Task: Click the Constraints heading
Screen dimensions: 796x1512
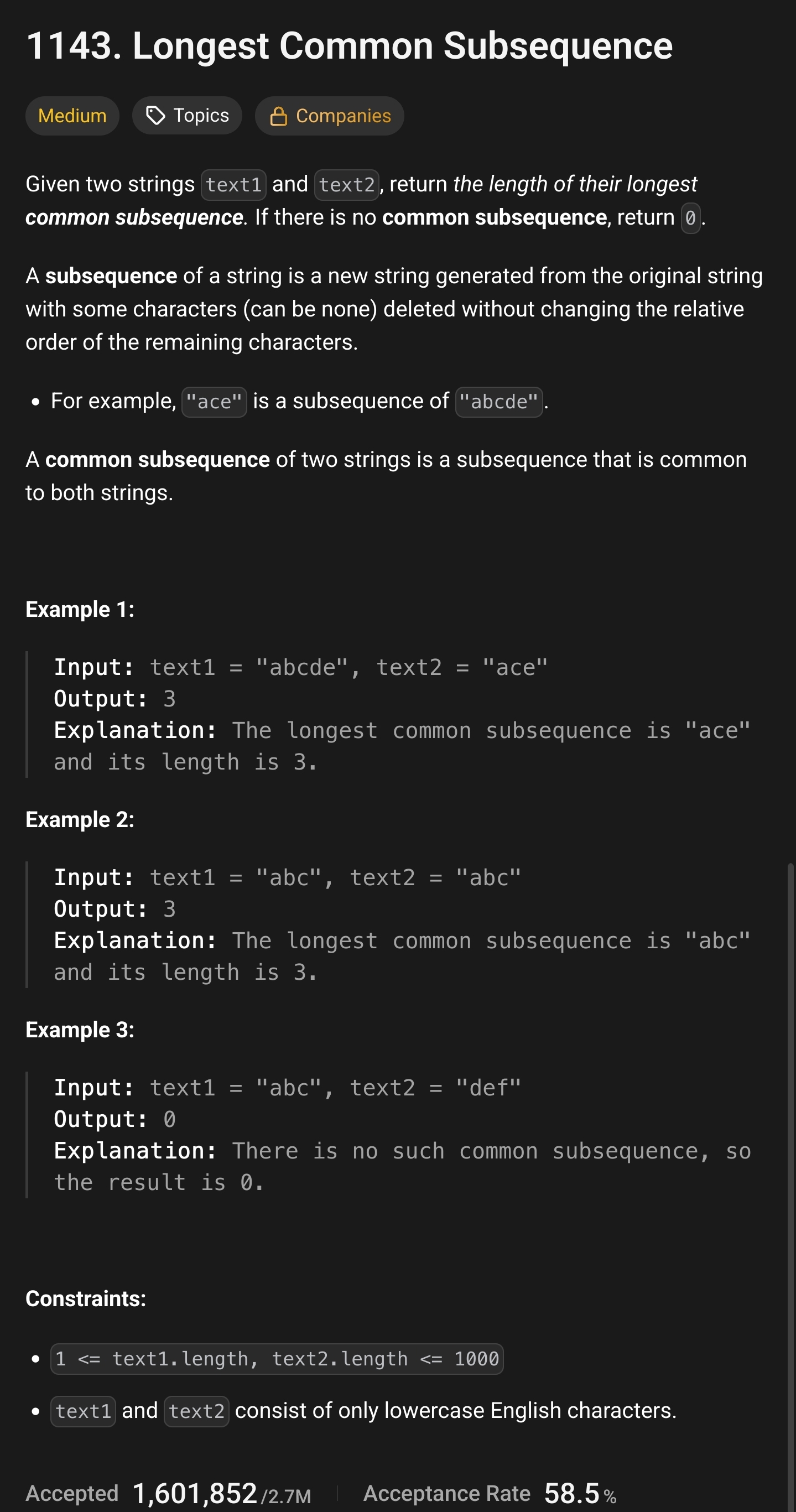Action: click(x=86, y=1298)
